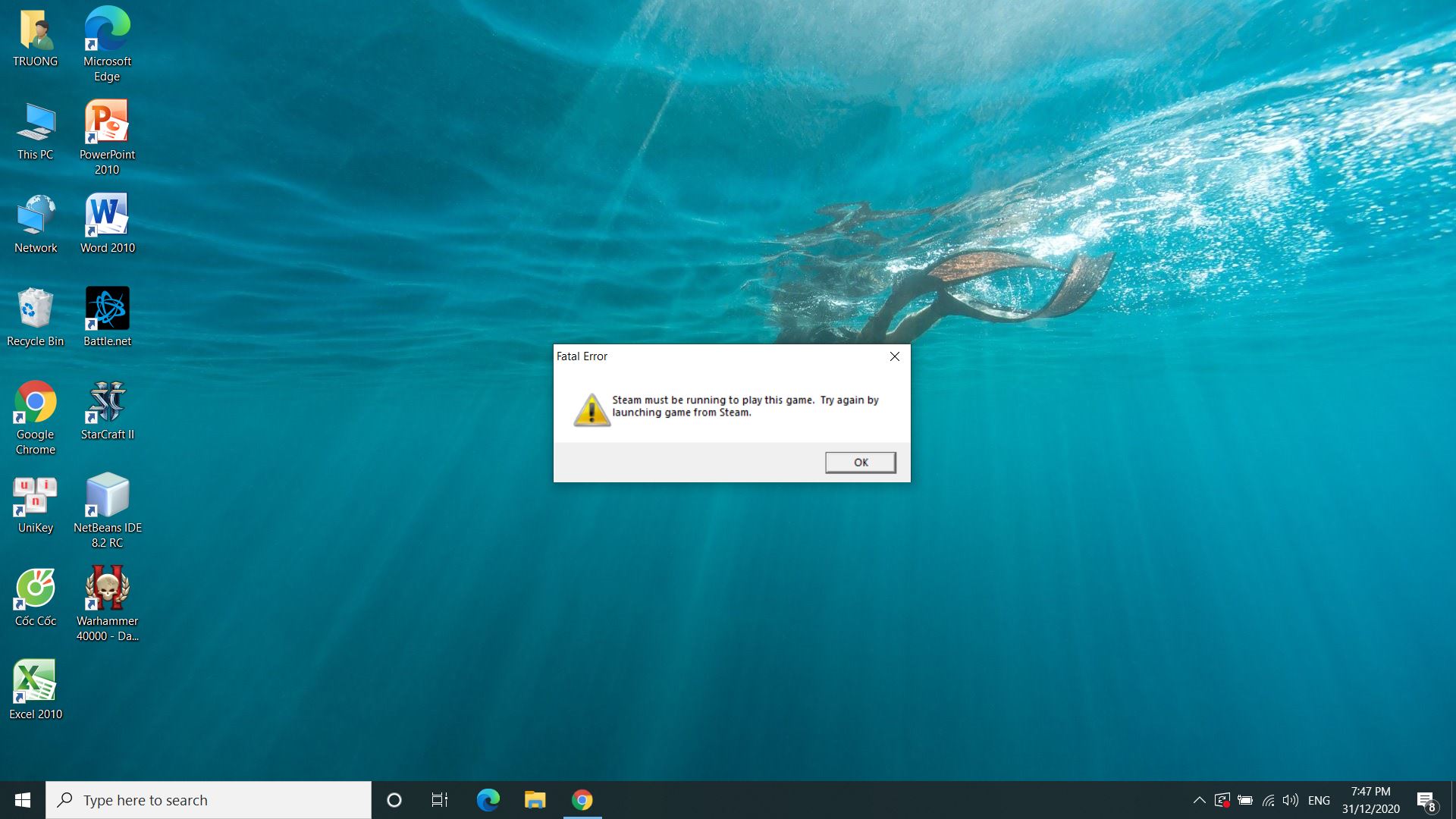Open File Explorer from taskbar
The width and height of the screenshot is (1456, 819).
click(x=535, y=800)
